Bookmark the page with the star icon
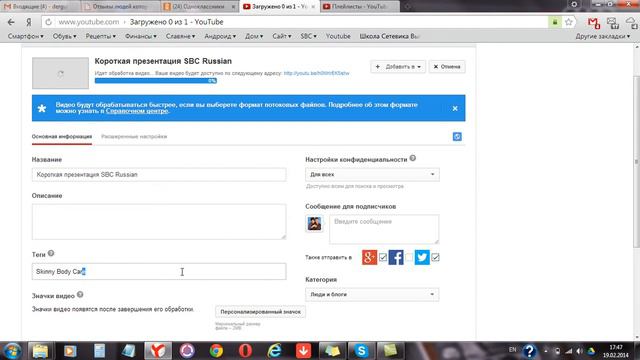The height and width of the screenshot is (360, 640). click(569, 22)
